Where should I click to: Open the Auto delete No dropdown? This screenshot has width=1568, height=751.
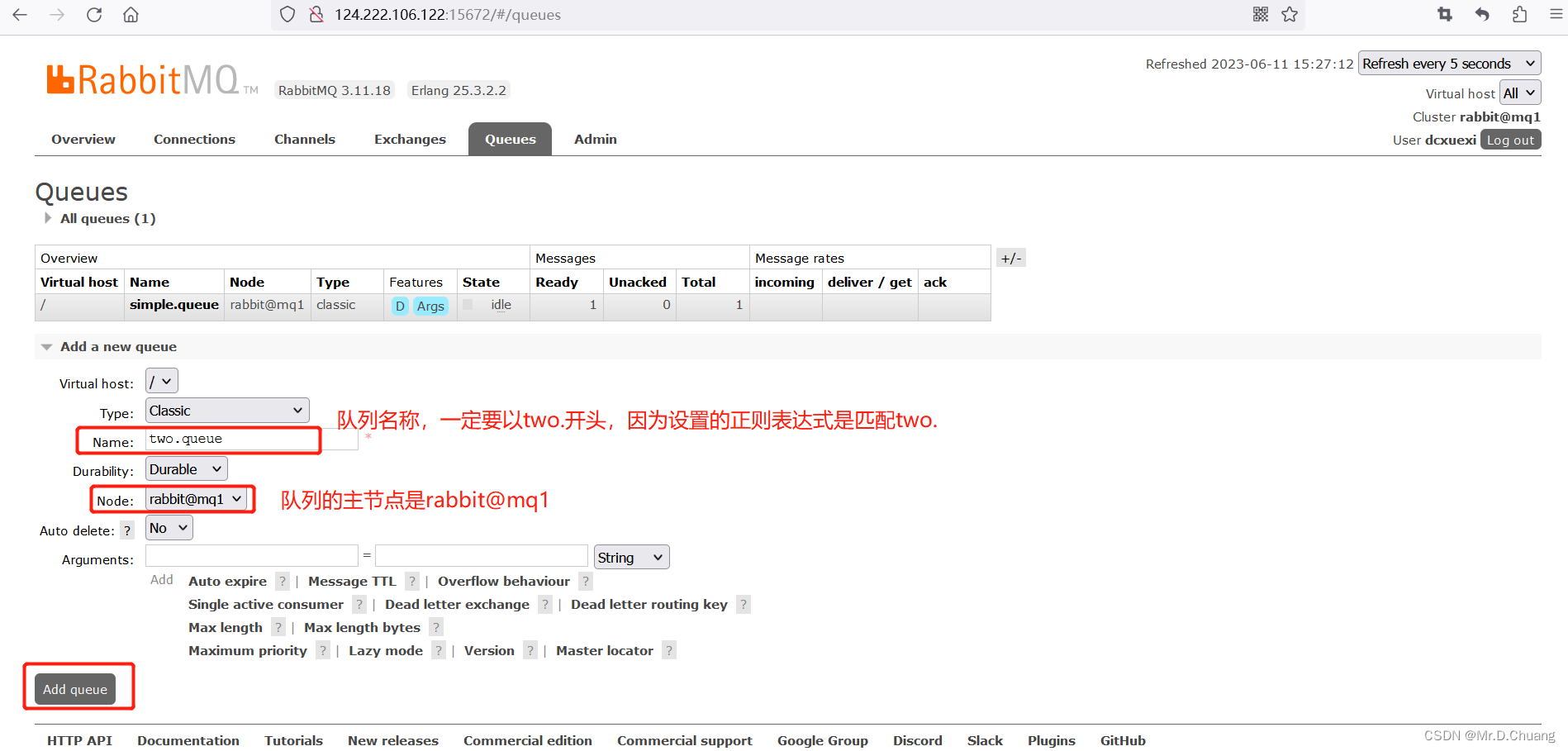[169, 528]
